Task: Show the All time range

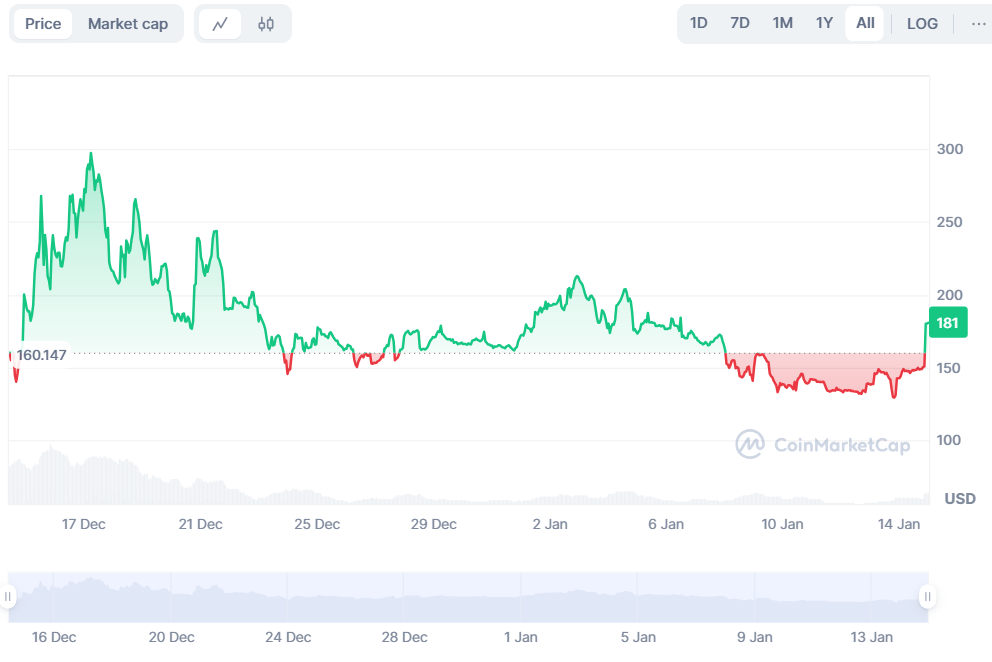Action: click(865, 23)
